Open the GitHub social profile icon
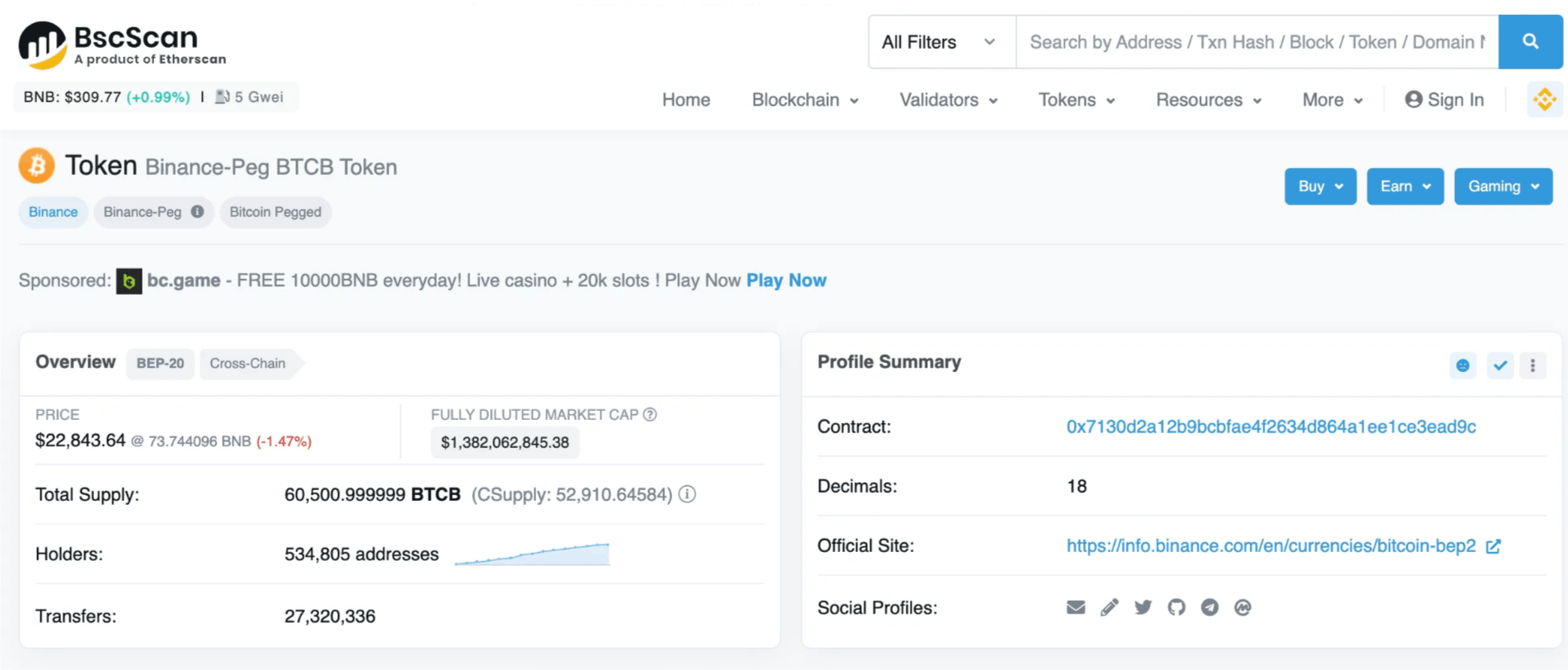The width and height of the screenshot is (1568, 670). (1176, 608)
